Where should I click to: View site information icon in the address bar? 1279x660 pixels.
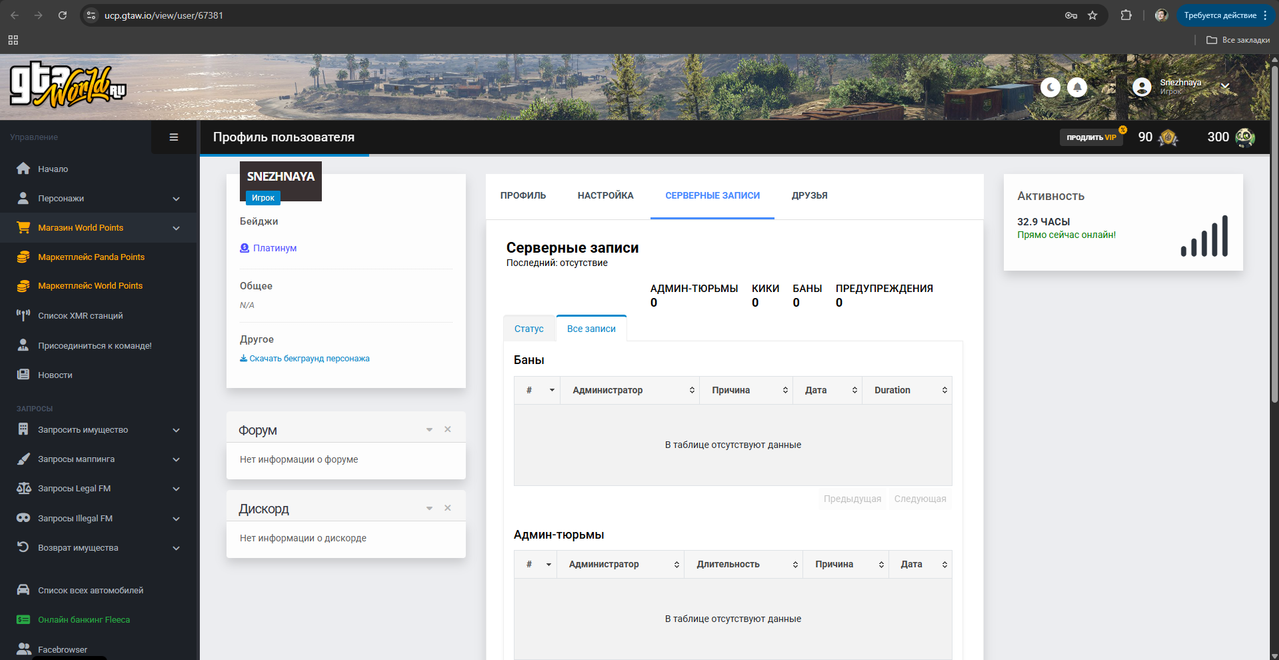pyautogui.click(x=91, y=15)
